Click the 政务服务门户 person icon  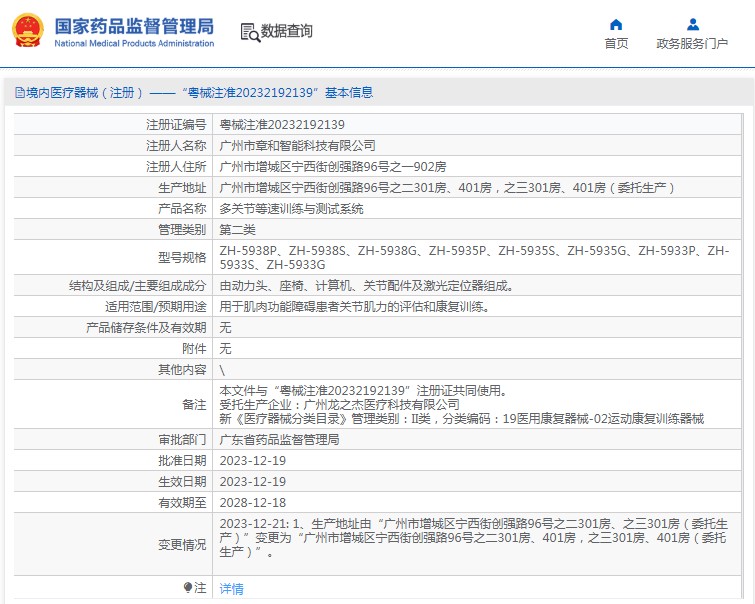[692, 24]
